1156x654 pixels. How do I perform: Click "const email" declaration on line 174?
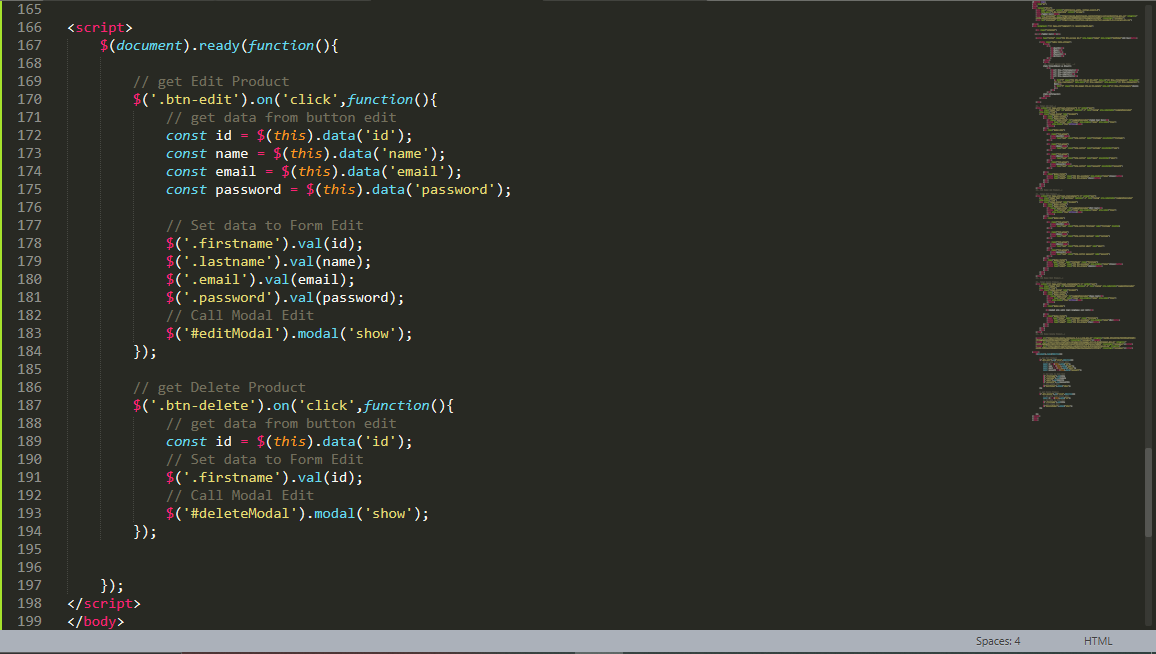(x=211, y=172)
